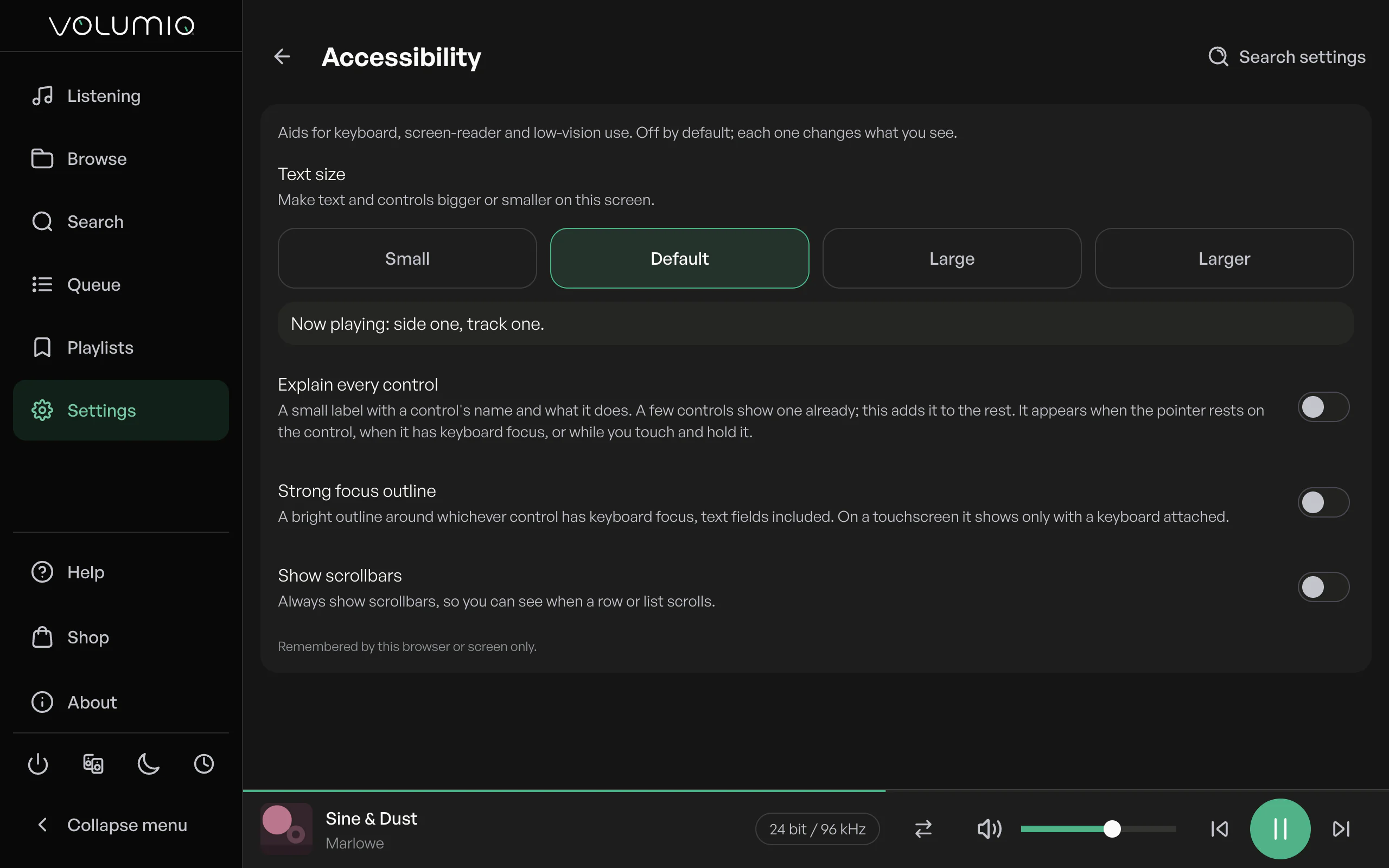Skip to the previous track
1389x868 pixels.
[x=1219, y=829]
